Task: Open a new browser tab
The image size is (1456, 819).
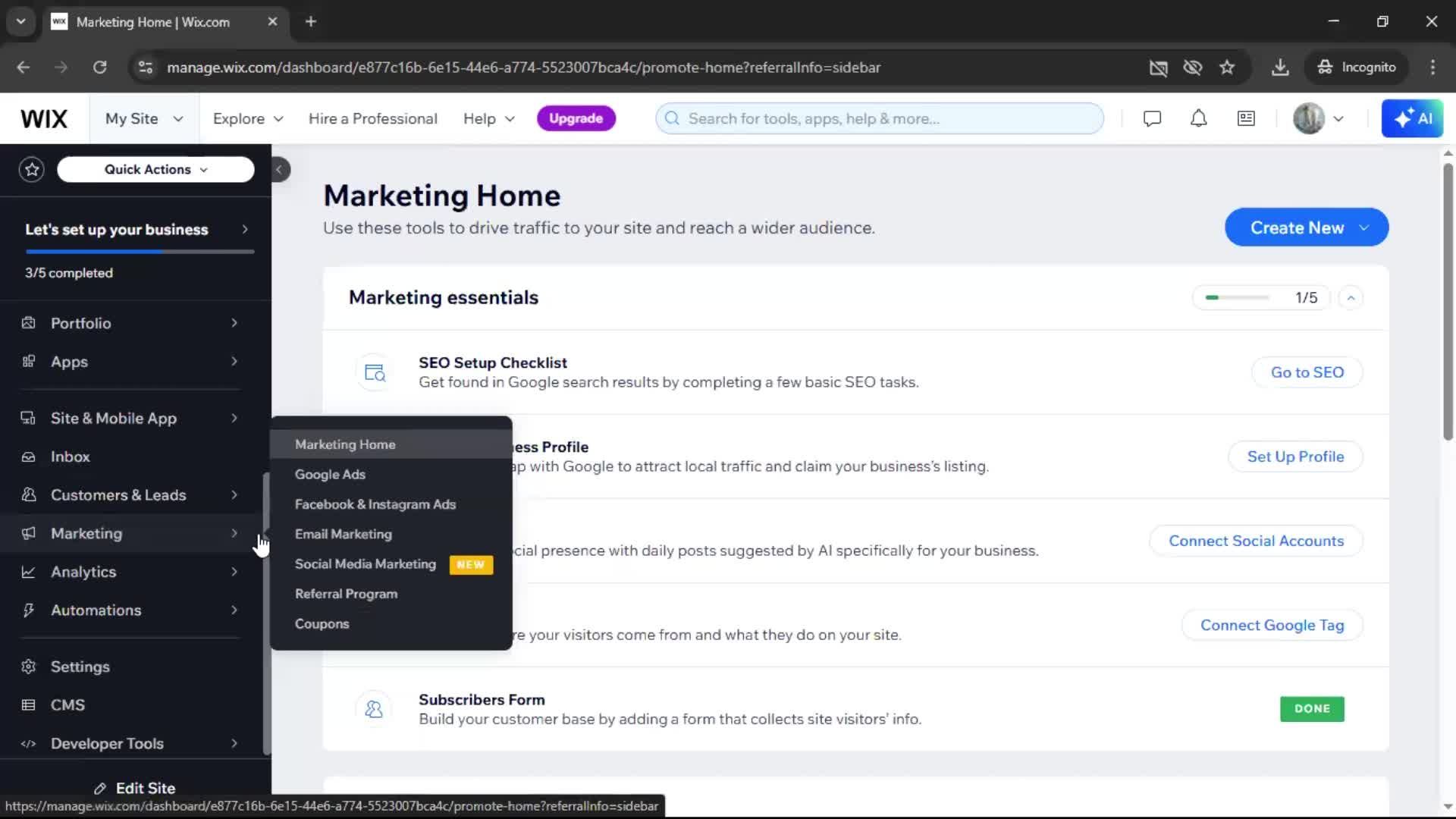Action: 310,22
